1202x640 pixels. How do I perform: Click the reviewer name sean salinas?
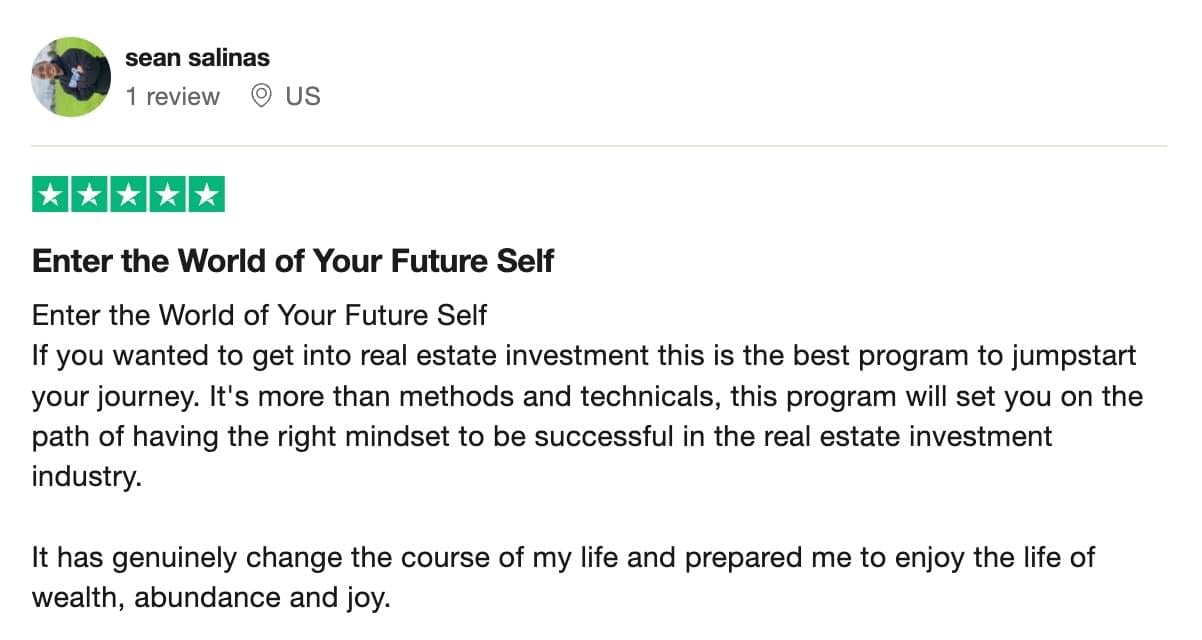click(x=197, y=58)
